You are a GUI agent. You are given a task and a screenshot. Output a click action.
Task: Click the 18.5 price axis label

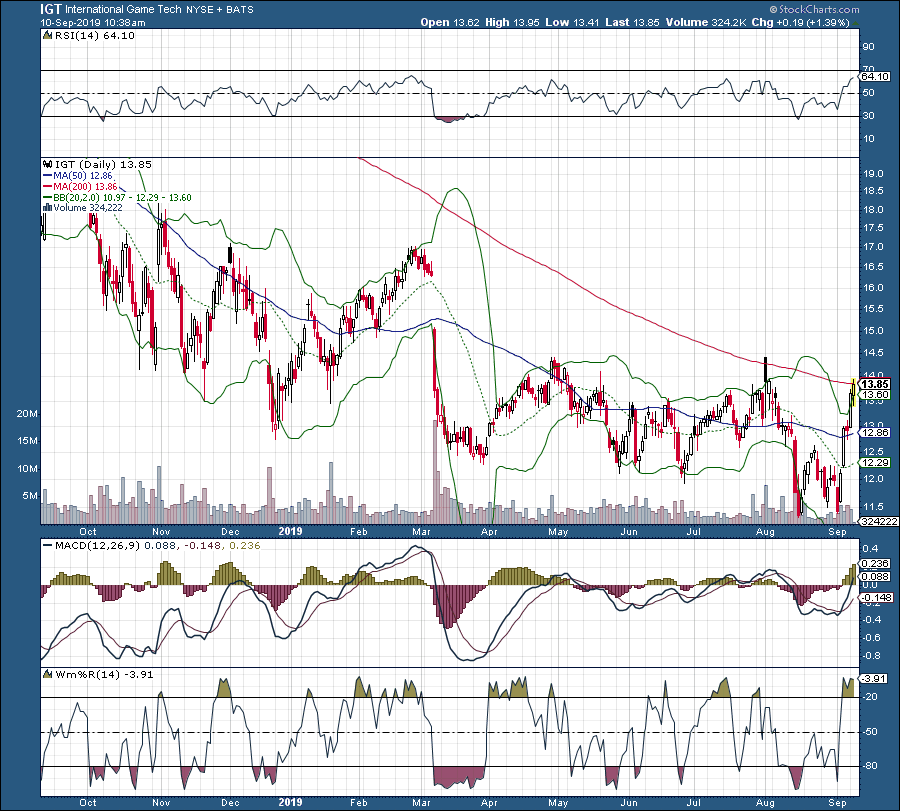coord(873,191)
